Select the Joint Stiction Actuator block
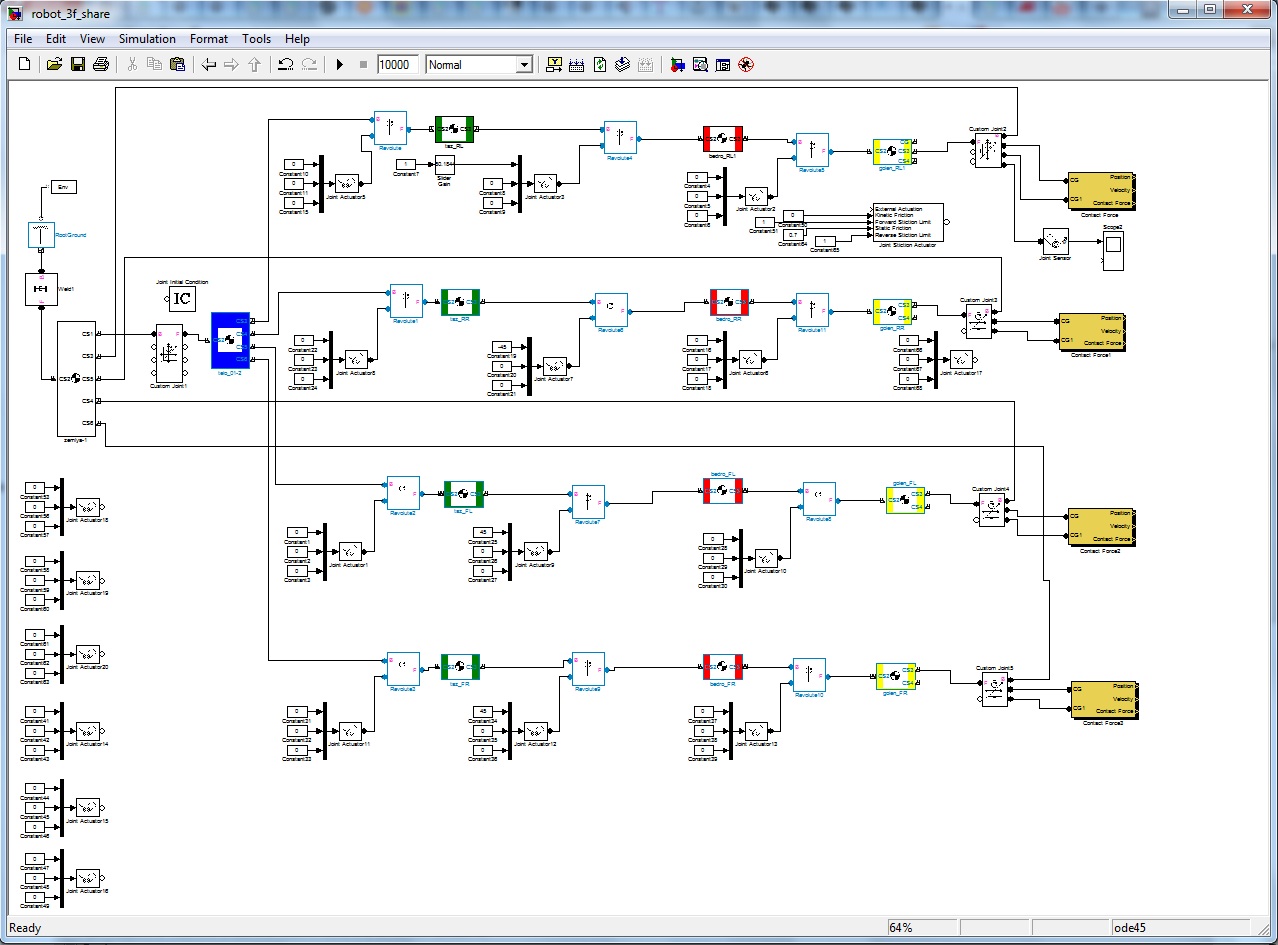 (907, 222)
